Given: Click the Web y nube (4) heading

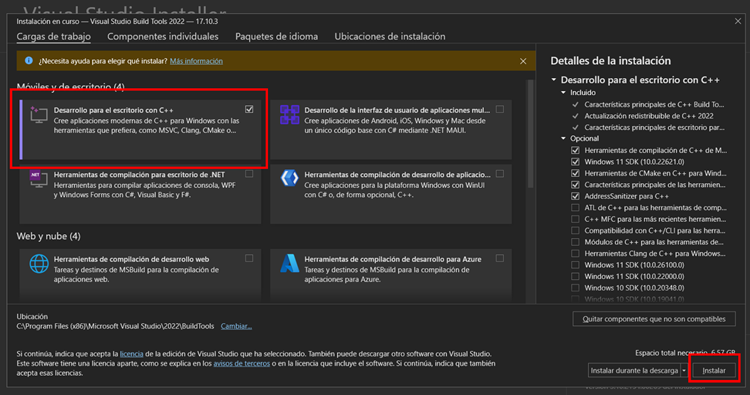Looking at the screenshot, I should 48,236.
